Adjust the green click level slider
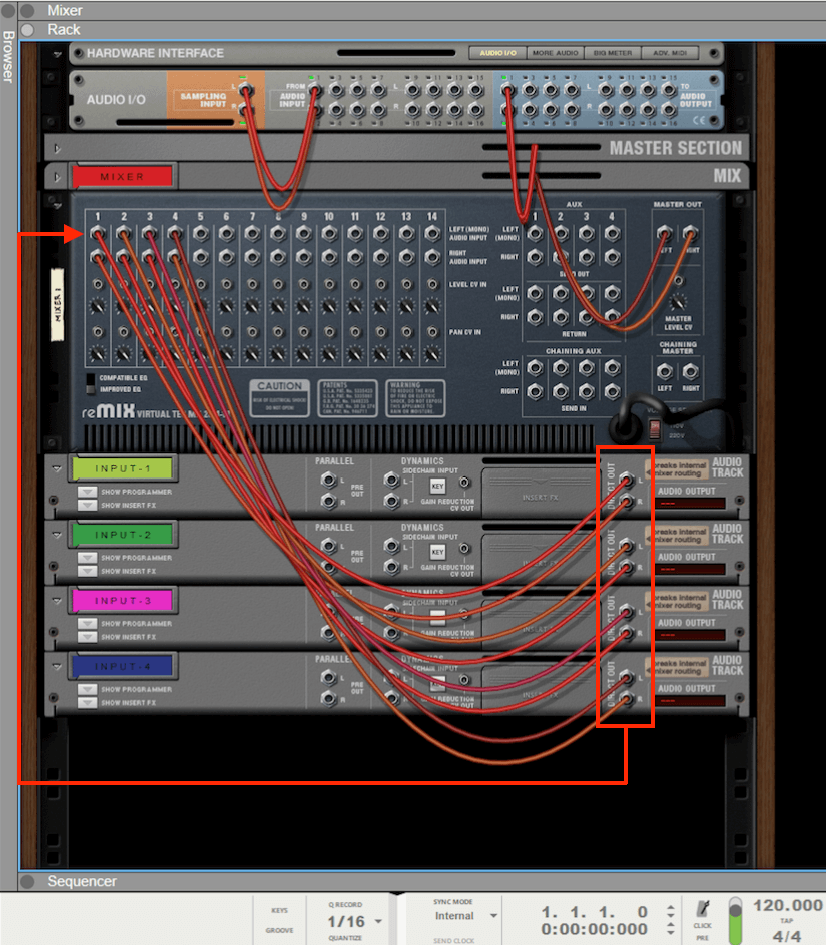 (735, 920)
